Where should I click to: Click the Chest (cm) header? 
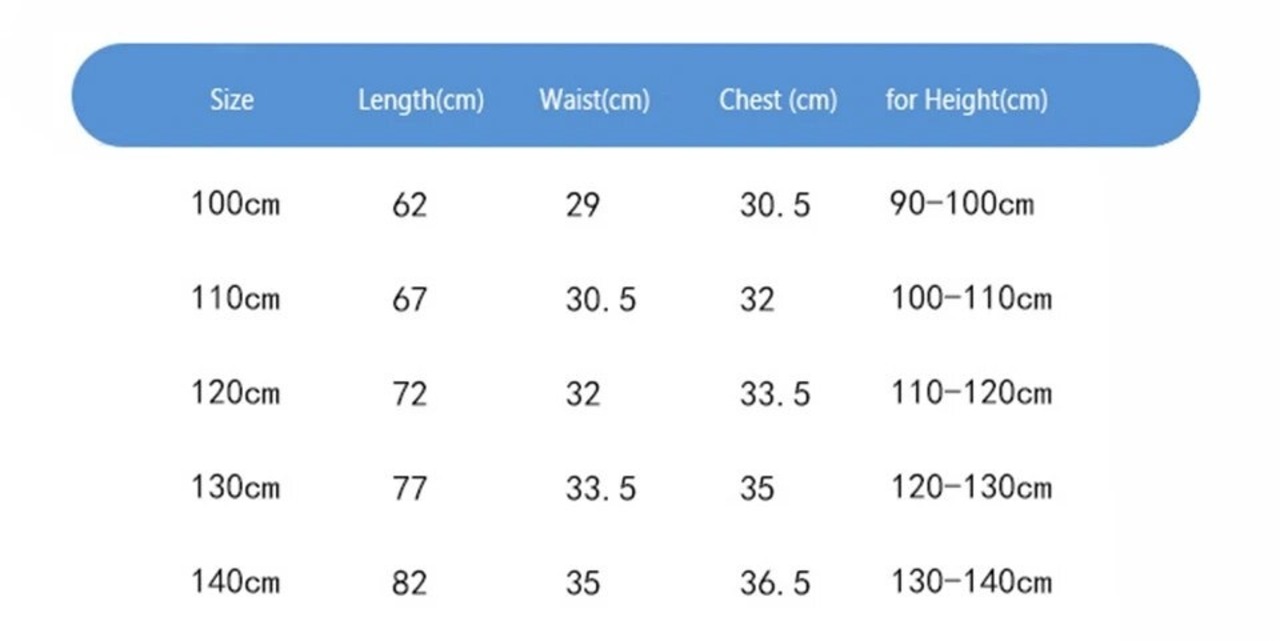(x=778, y=101)
